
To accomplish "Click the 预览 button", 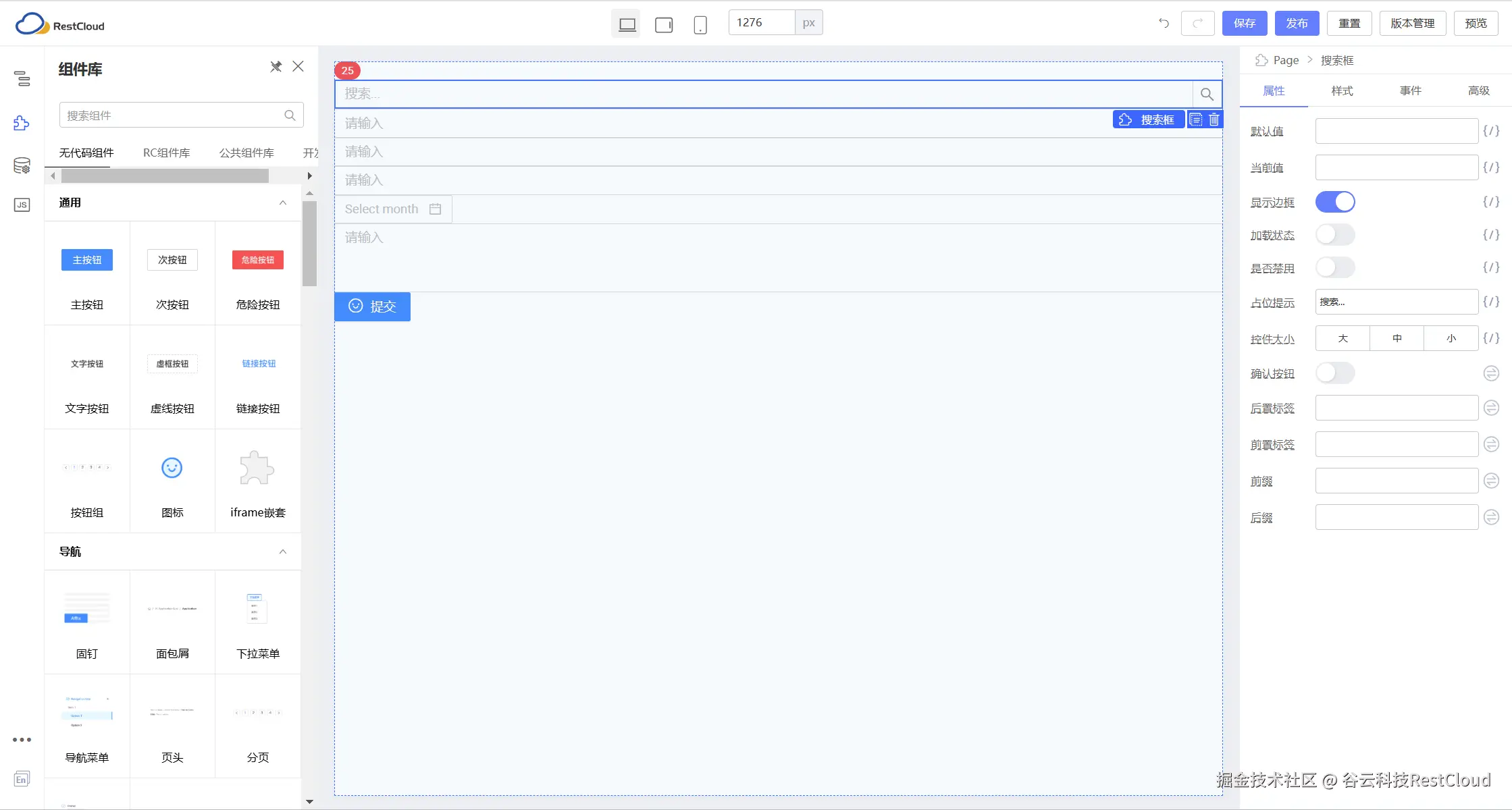I will point(1476,23).
